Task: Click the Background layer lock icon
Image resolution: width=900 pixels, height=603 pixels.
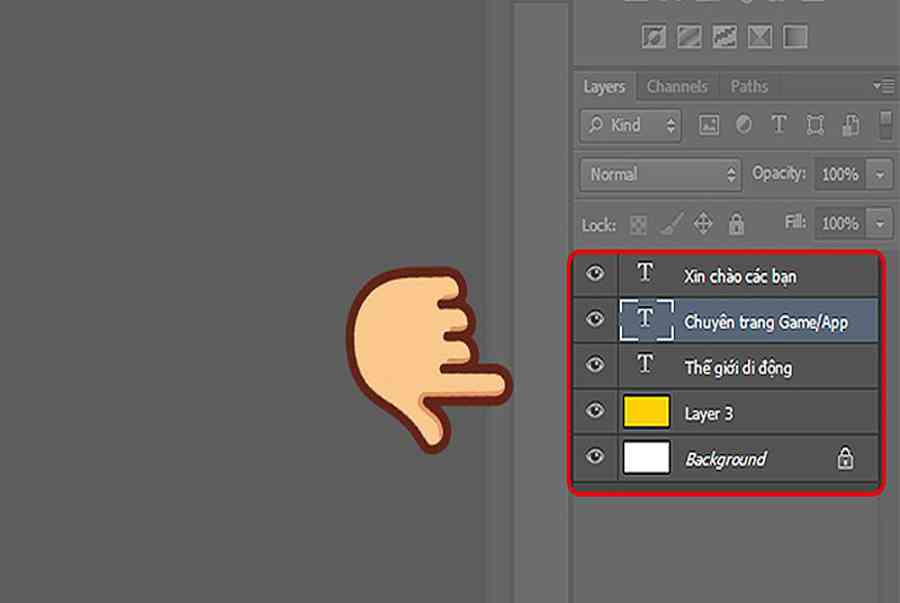Action: click(845, 458)
